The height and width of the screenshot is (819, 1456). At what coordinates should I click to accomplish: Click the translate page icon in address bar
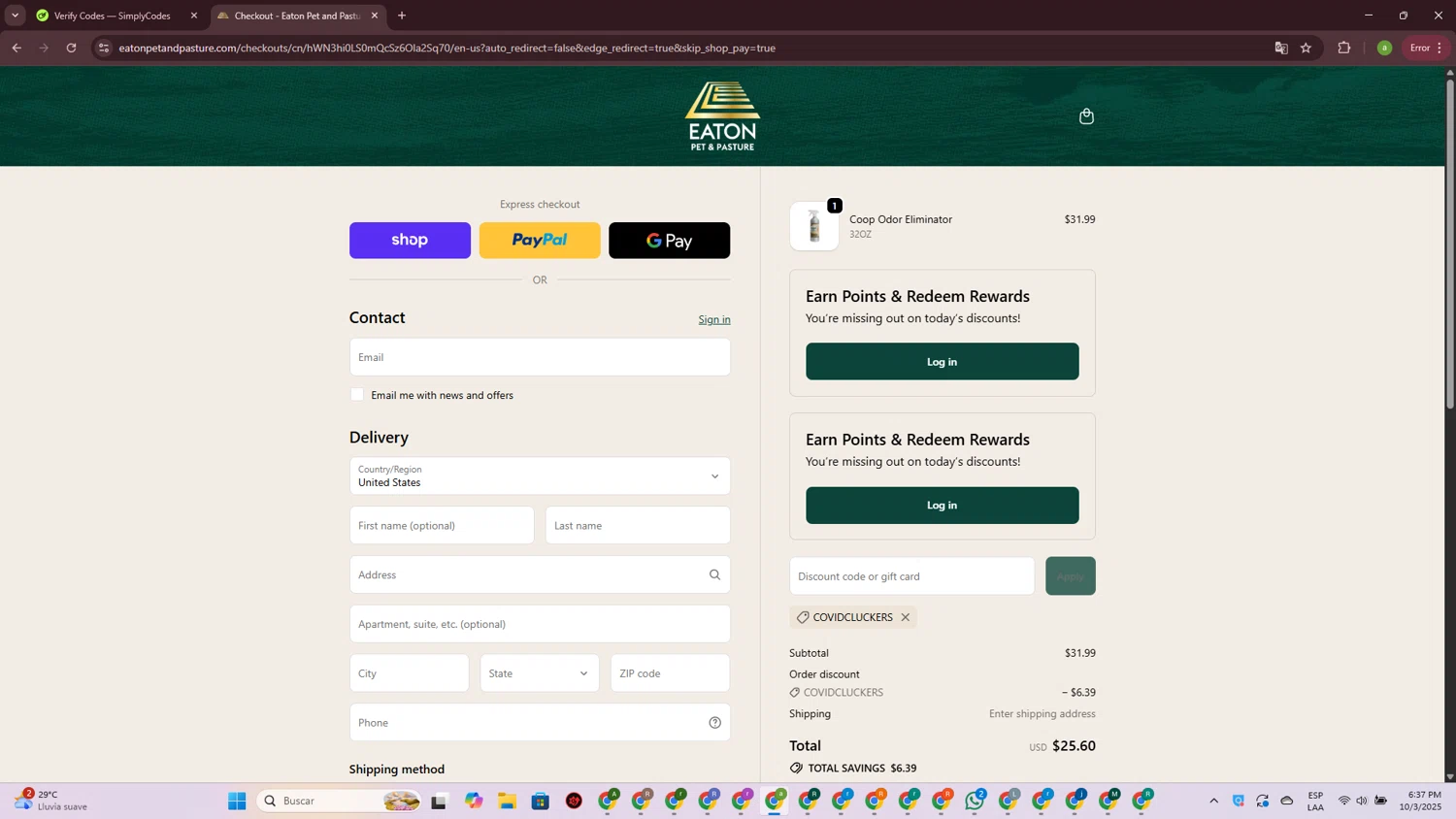(1280, 48)
